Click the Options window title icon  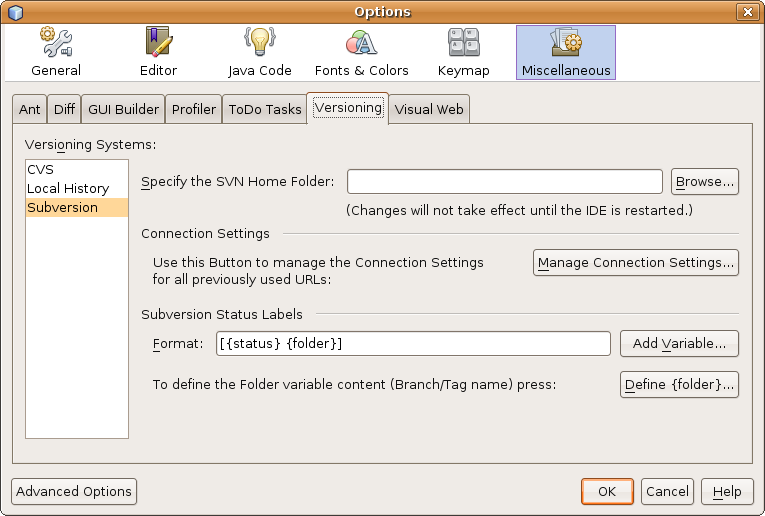15,12
